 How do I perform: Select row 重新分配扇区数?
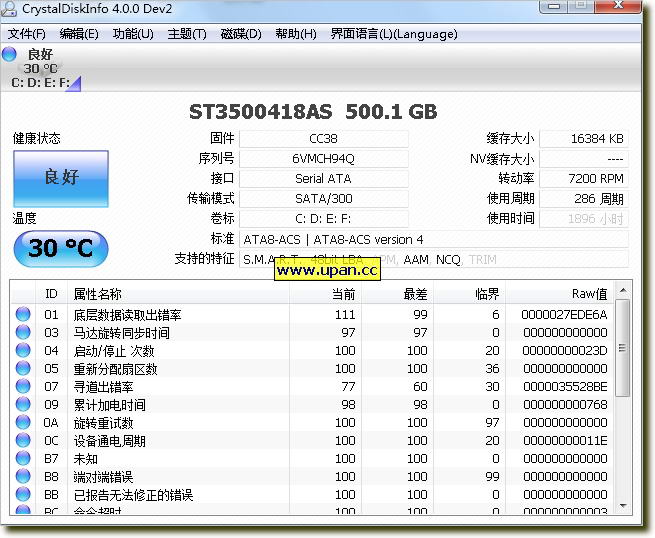(312, 368)
